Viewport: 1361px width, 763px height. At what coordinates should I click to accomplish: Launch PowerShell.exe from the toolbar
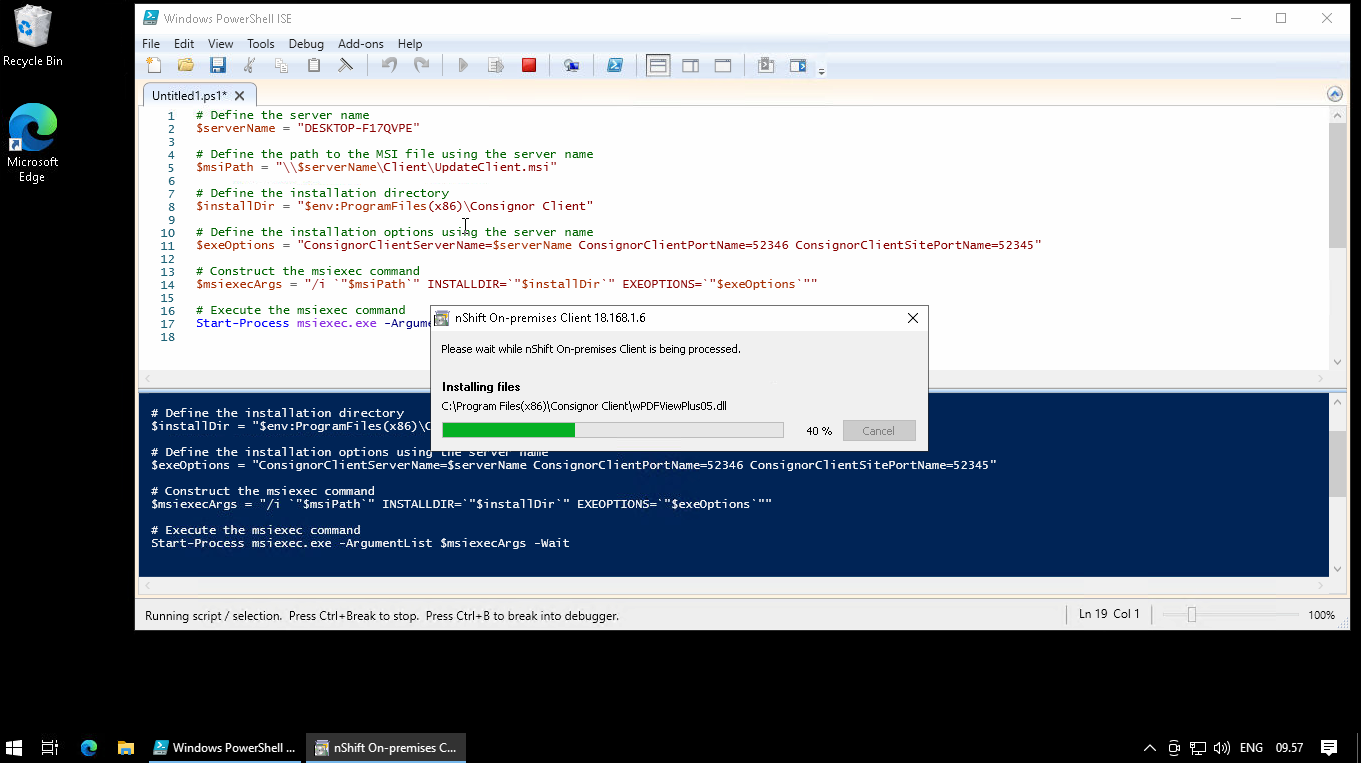coord(616,66)
